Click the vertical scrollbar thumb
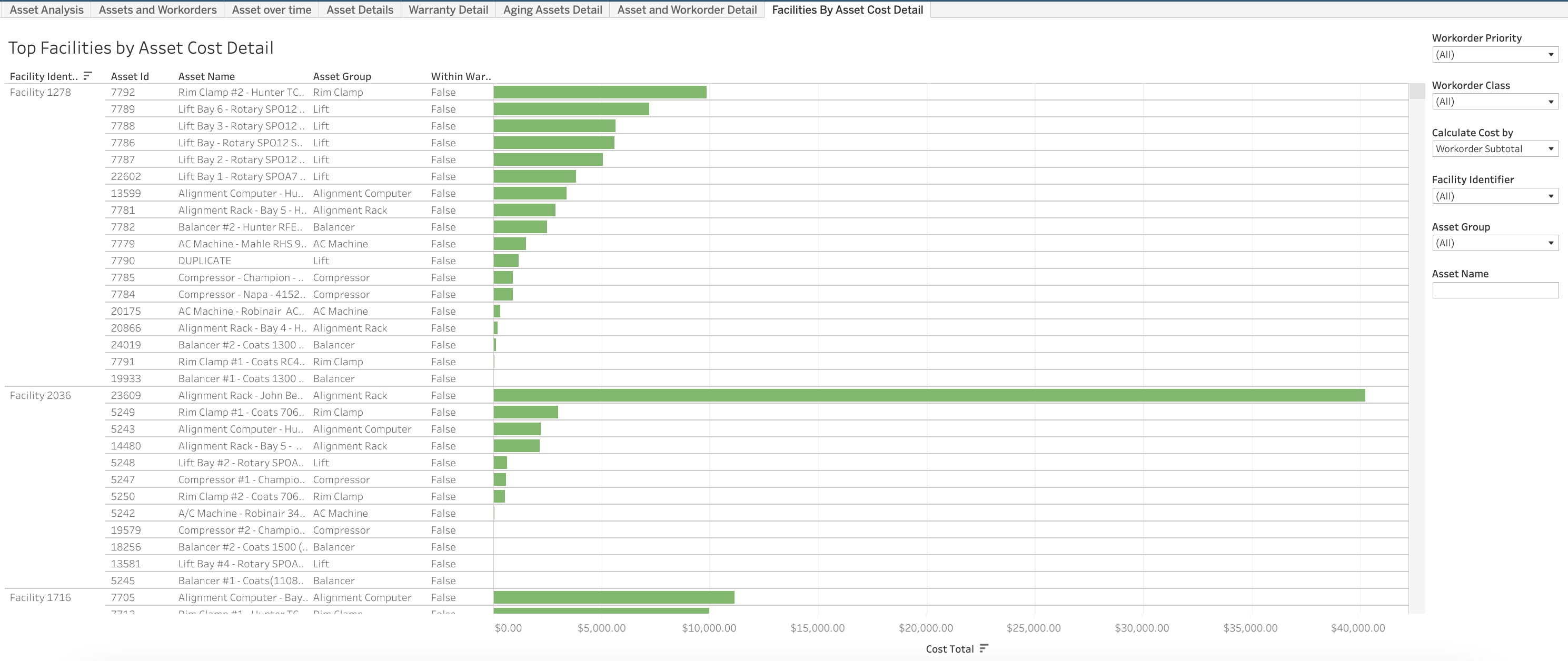 1417,91
